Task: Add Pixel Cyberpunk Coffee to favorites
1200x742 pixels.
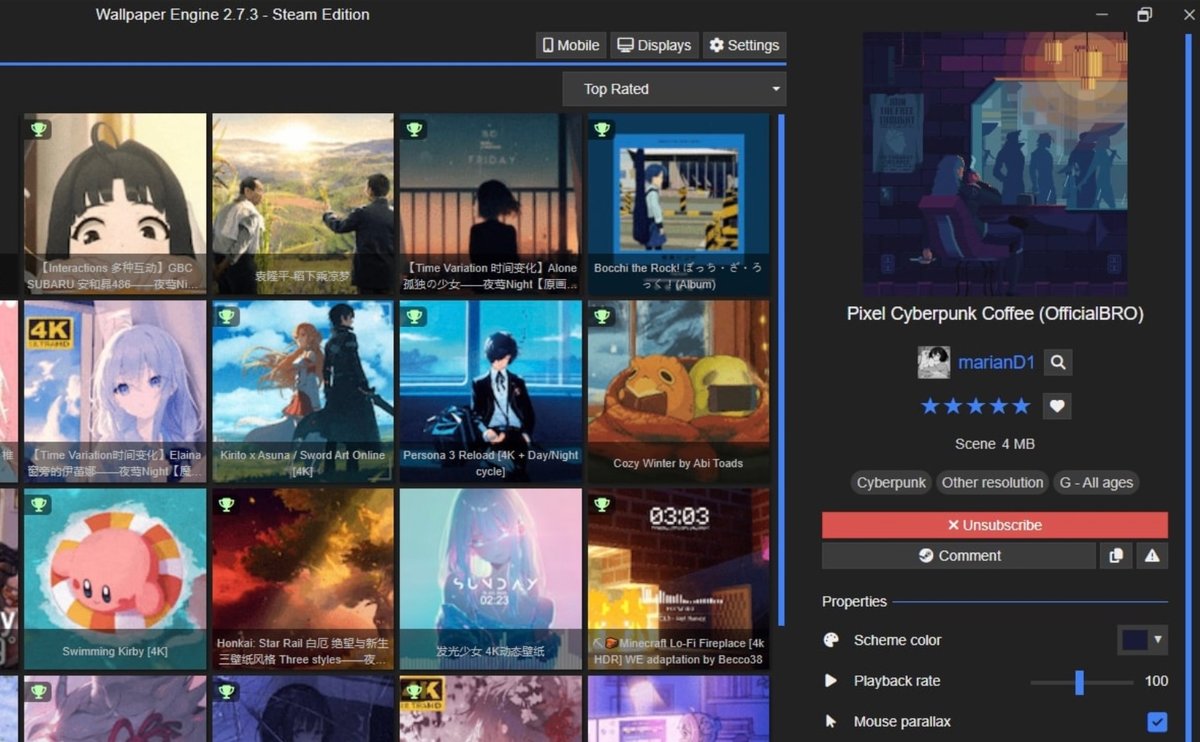Action: (1057, 406)
